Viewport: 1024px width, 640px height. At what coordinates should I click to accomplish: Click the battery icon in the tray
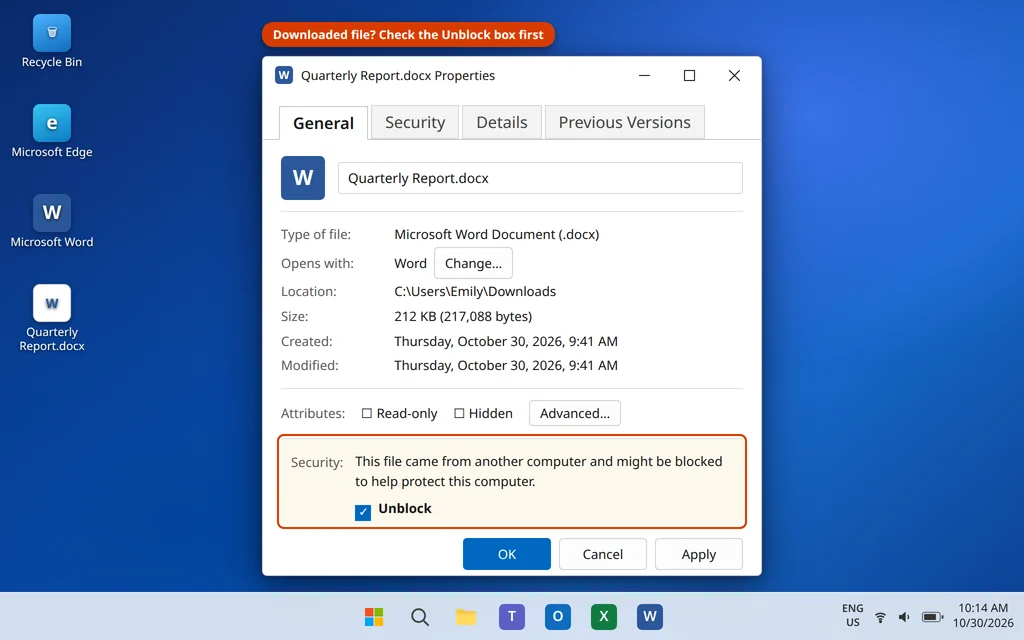[932, 616]
